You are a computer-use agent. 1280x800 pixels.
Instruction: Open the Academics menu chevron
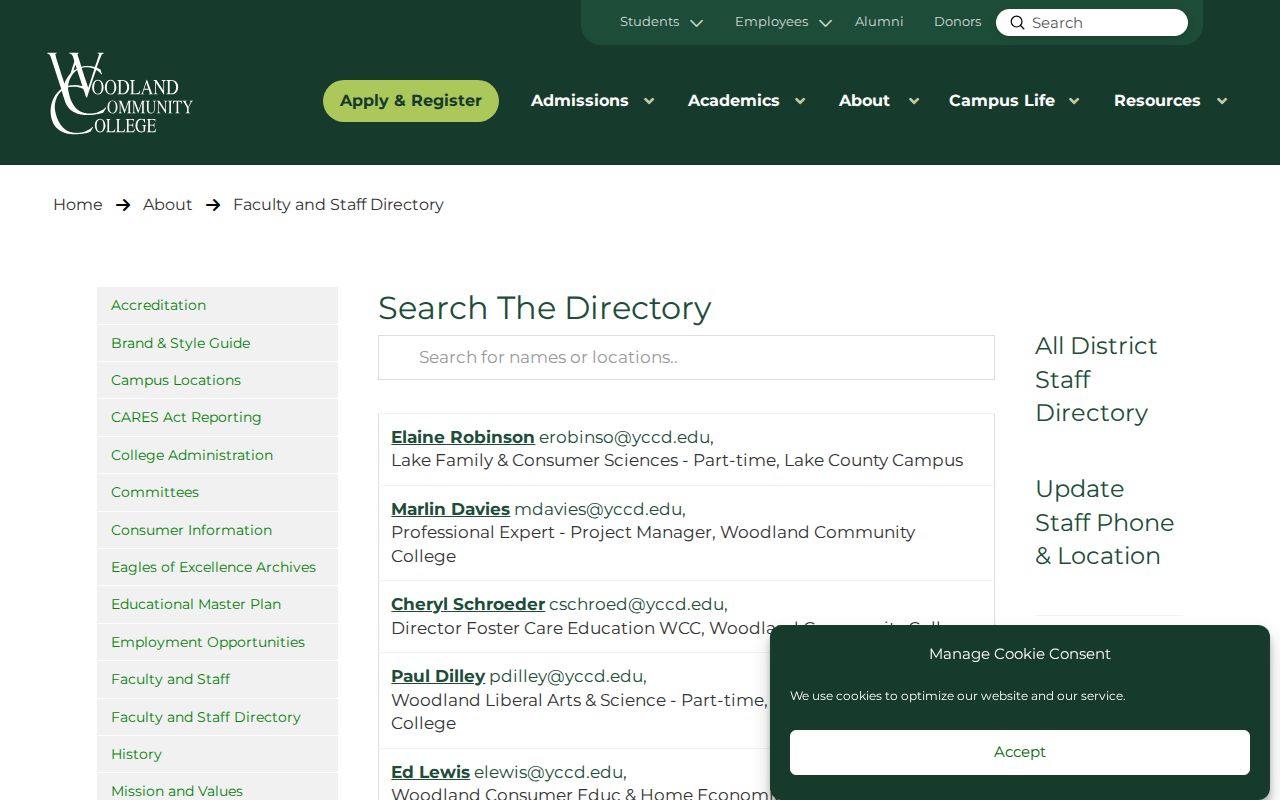tap(800, 101)
